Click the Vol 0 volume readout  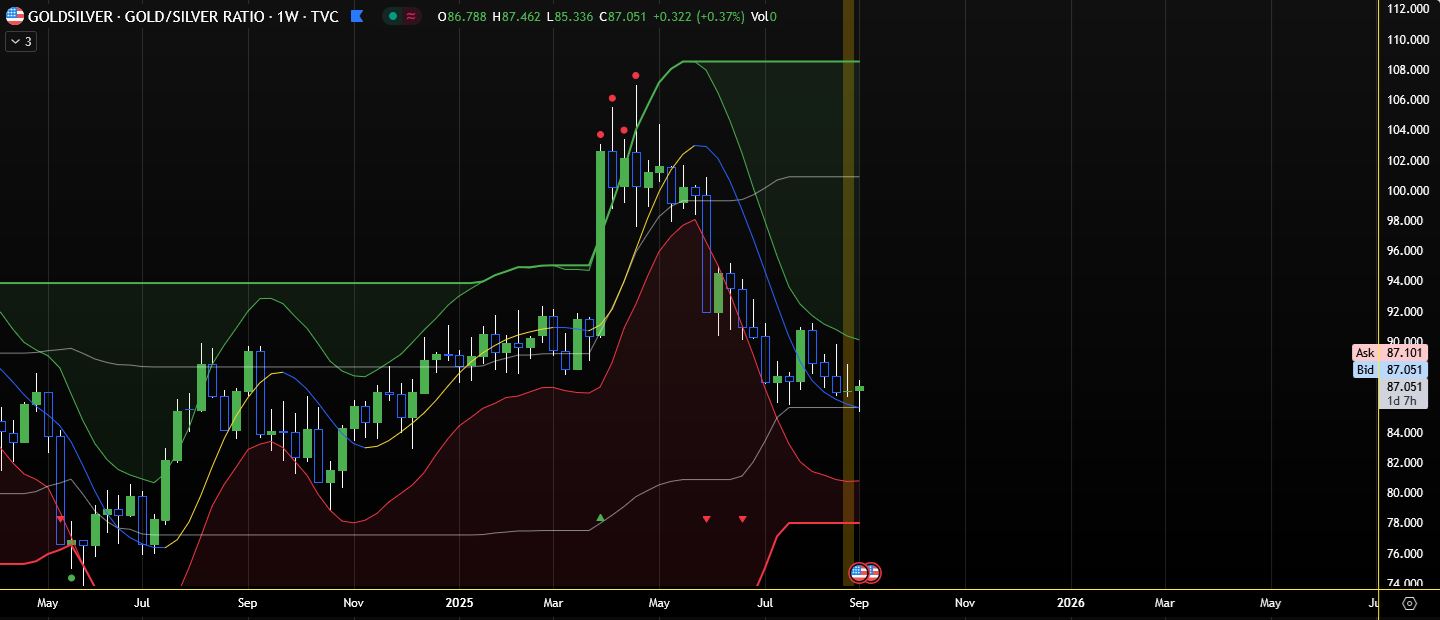click(763, 16)
